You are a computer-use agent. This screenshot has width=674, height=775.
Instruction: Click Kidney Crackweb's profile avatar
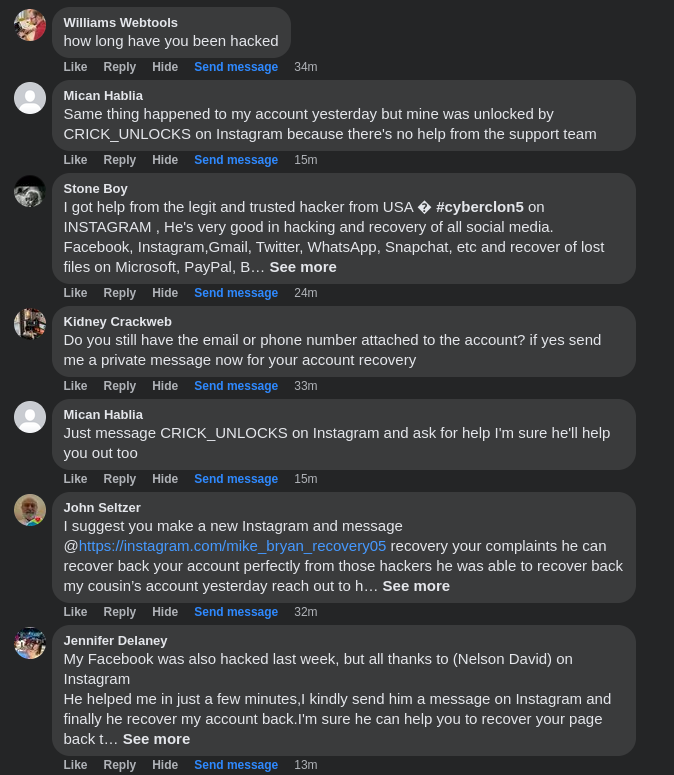pyautogui.click(x=30, y=324)
